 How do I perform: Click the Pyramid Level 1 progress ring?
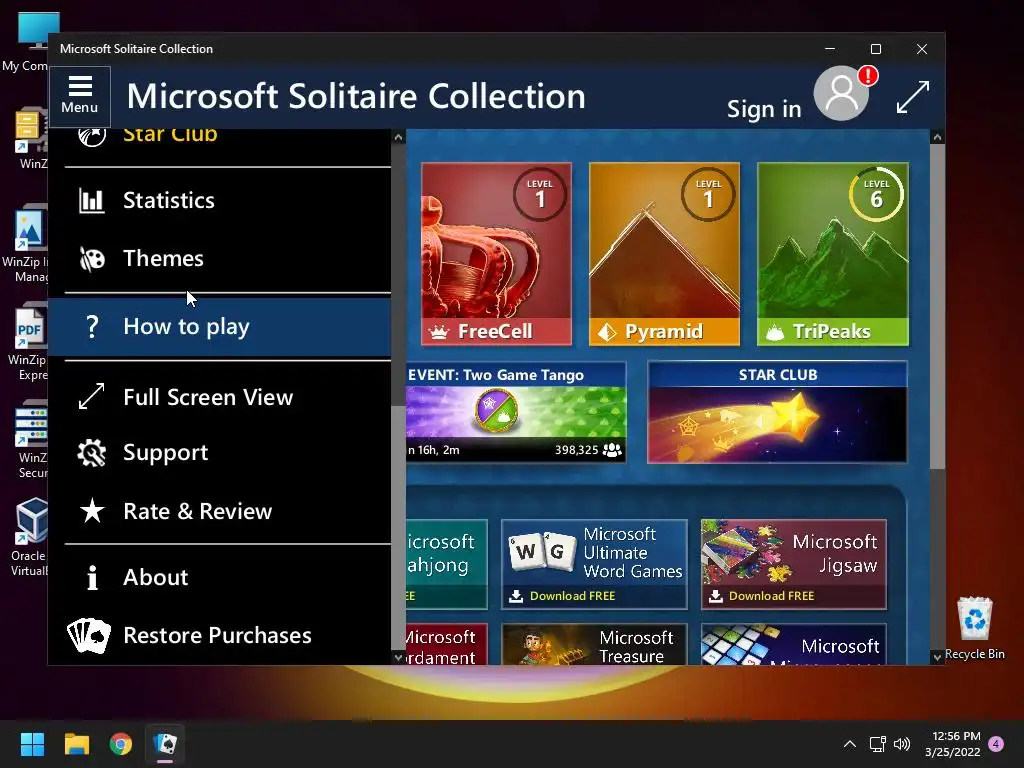(x=708, y=194)
